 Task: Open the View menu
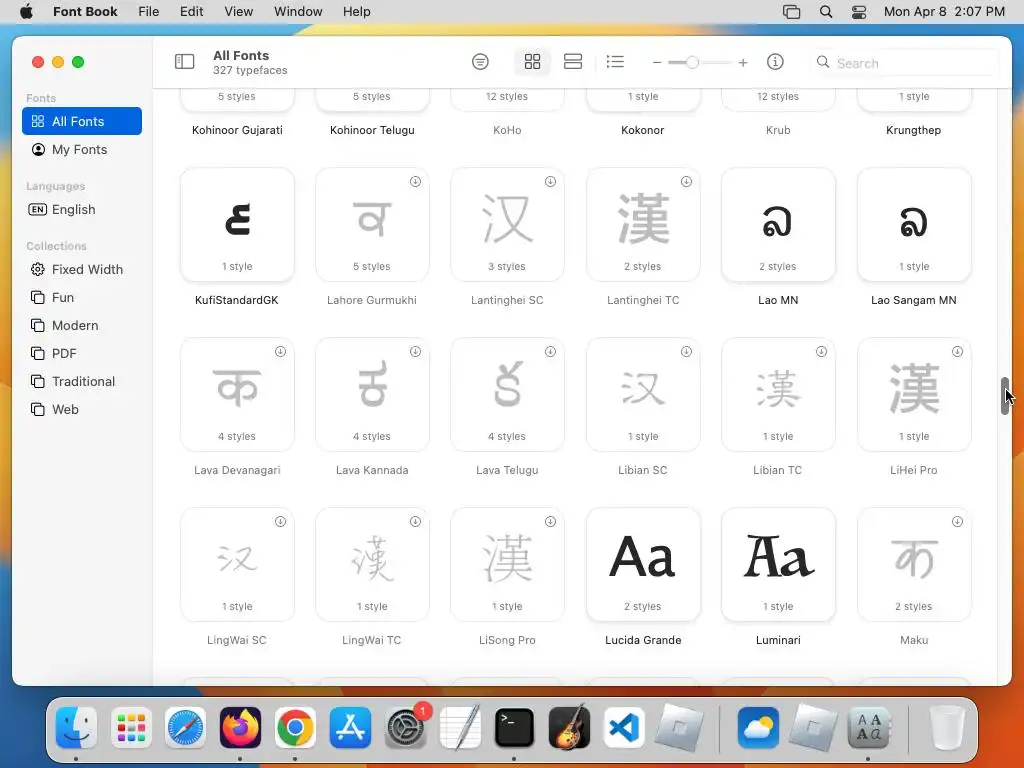pyautogui.click(x=238, y=12)
